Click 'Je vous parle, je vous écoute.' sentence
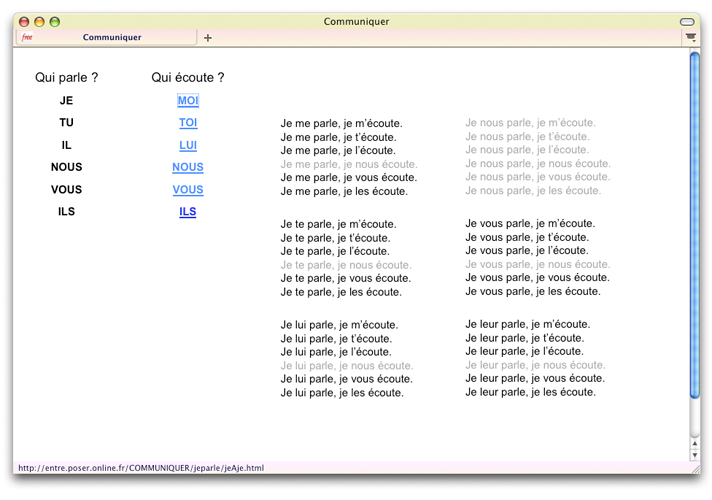The height and width of the screenshot is (500, 712). click(537, 277)
